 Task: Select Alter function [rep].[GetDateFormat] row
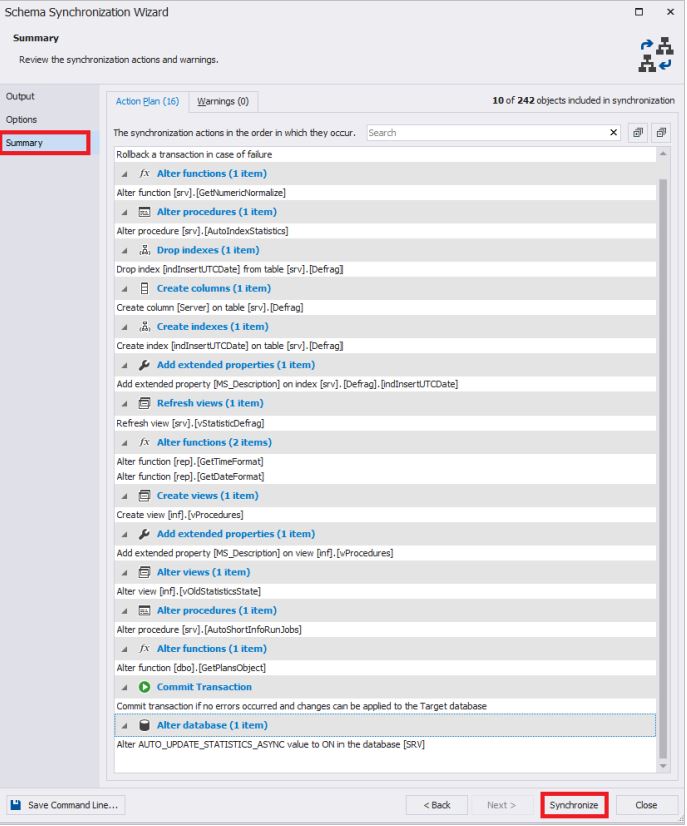pyautogui.click(x=385, y=476)
